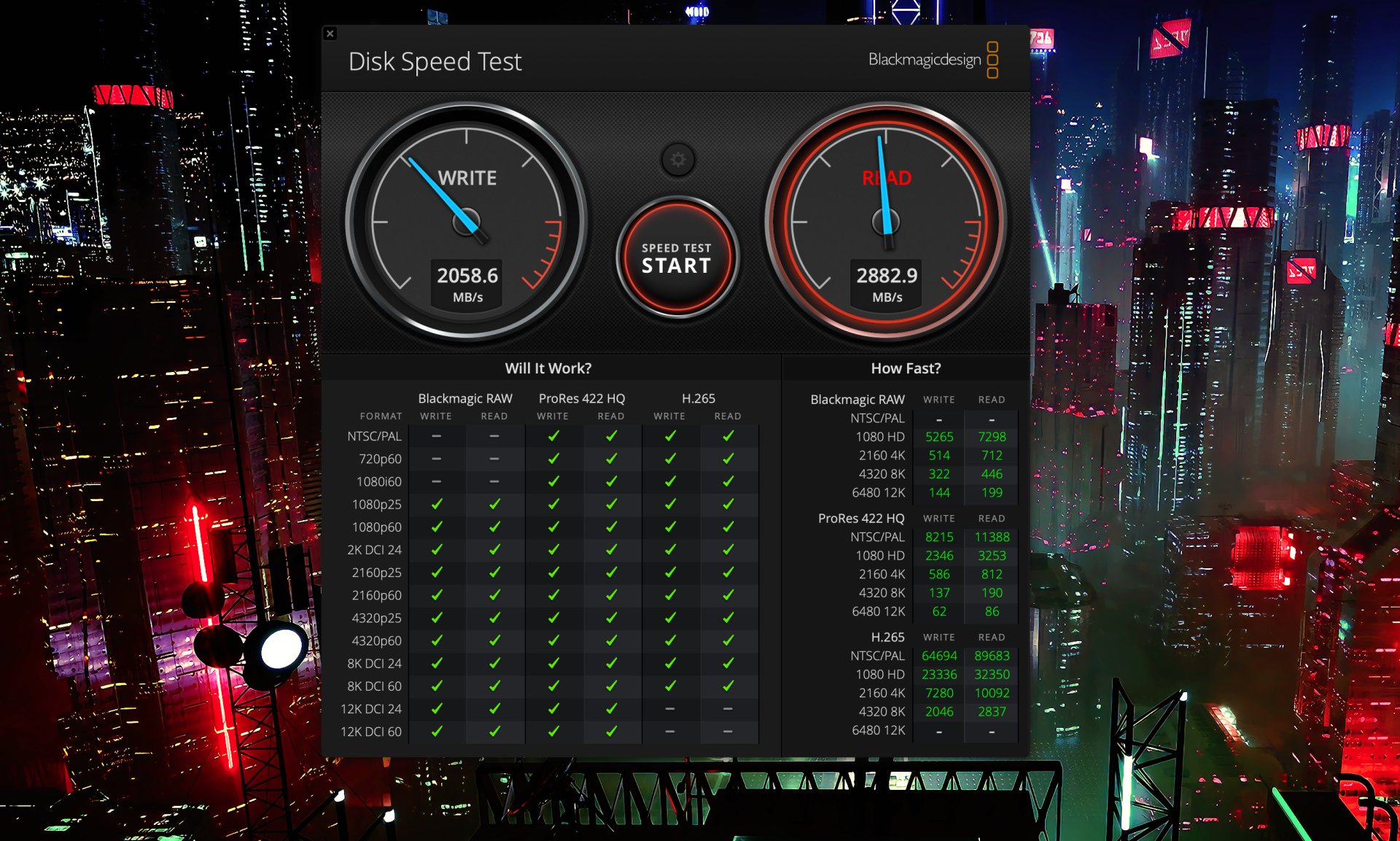Click the ProRes write checkmark for NTSC/PAL

coord(553,436)
